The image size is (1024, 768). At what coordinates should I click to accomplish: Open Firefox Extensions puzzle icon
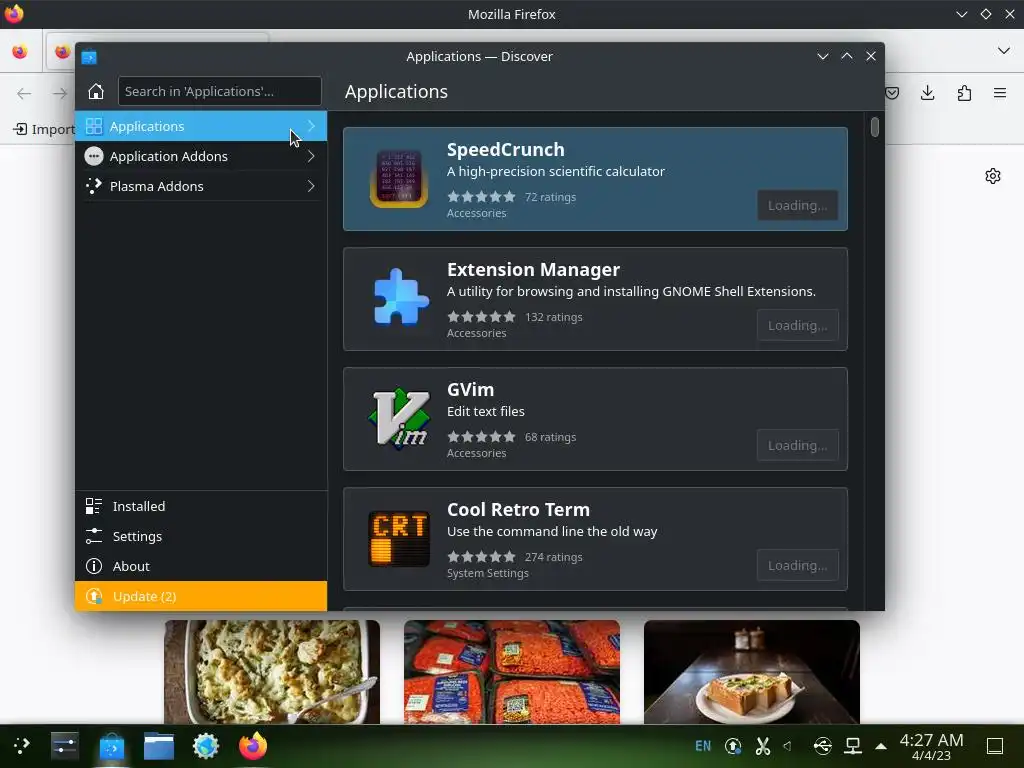click(x=964, y=93)
